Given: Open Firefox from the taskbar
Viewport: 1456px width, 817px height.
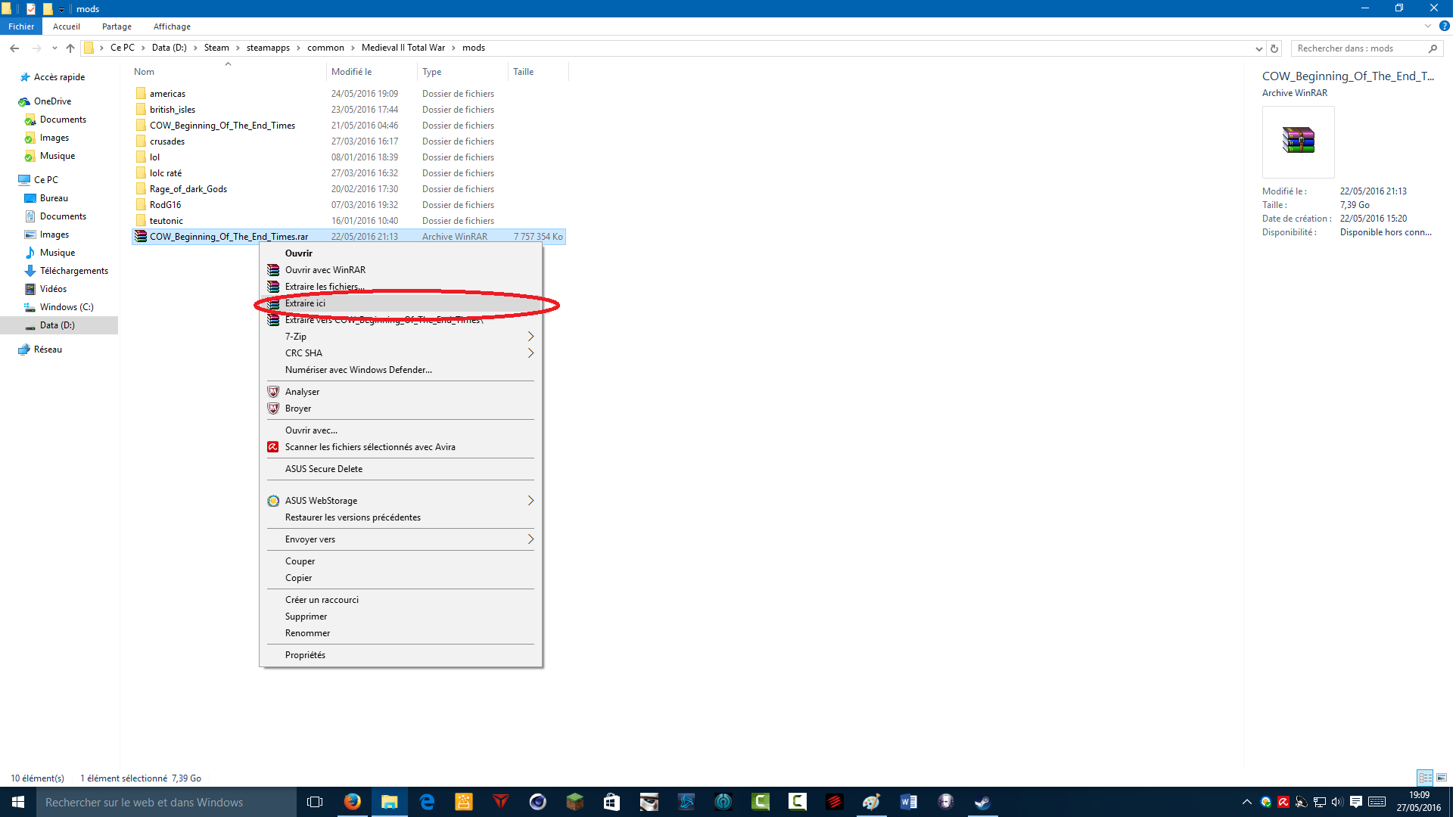Looking at the screenshot, I should [353, 802].
